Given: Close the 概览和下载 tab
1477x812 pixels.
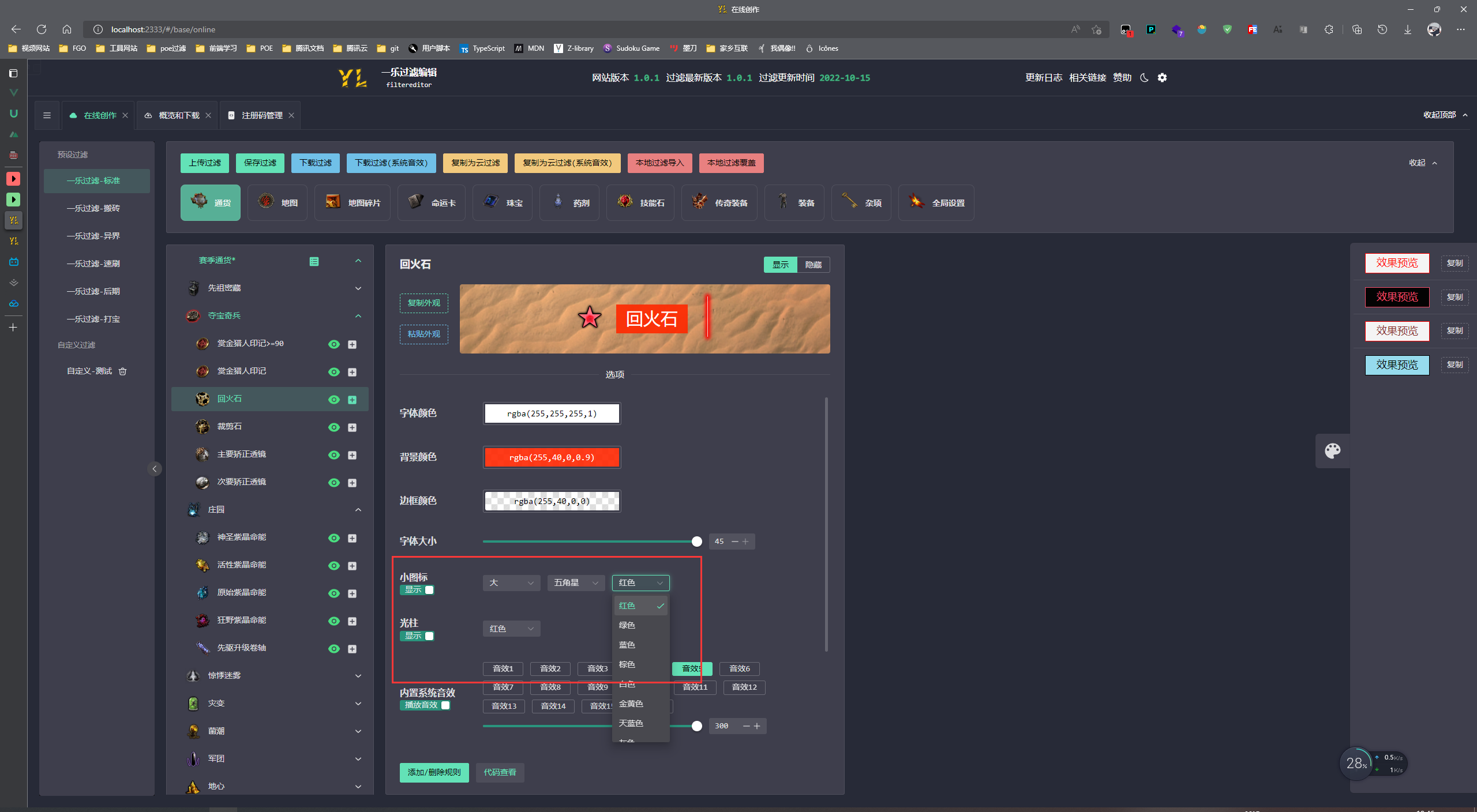Looking at the screenshot, I should [208, 115].
